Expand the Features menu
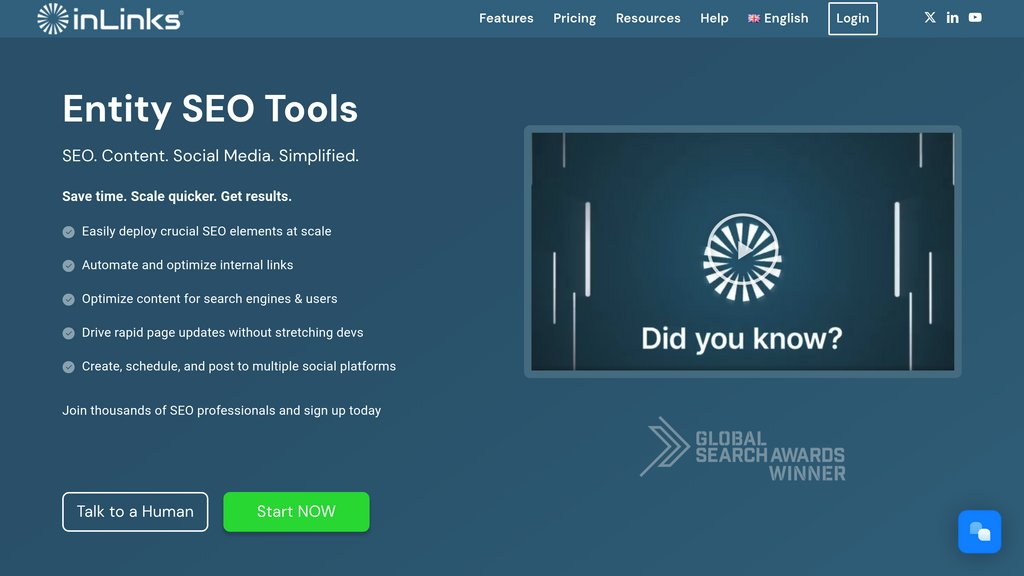This screenshot has width=1024, height=576. 506,18
